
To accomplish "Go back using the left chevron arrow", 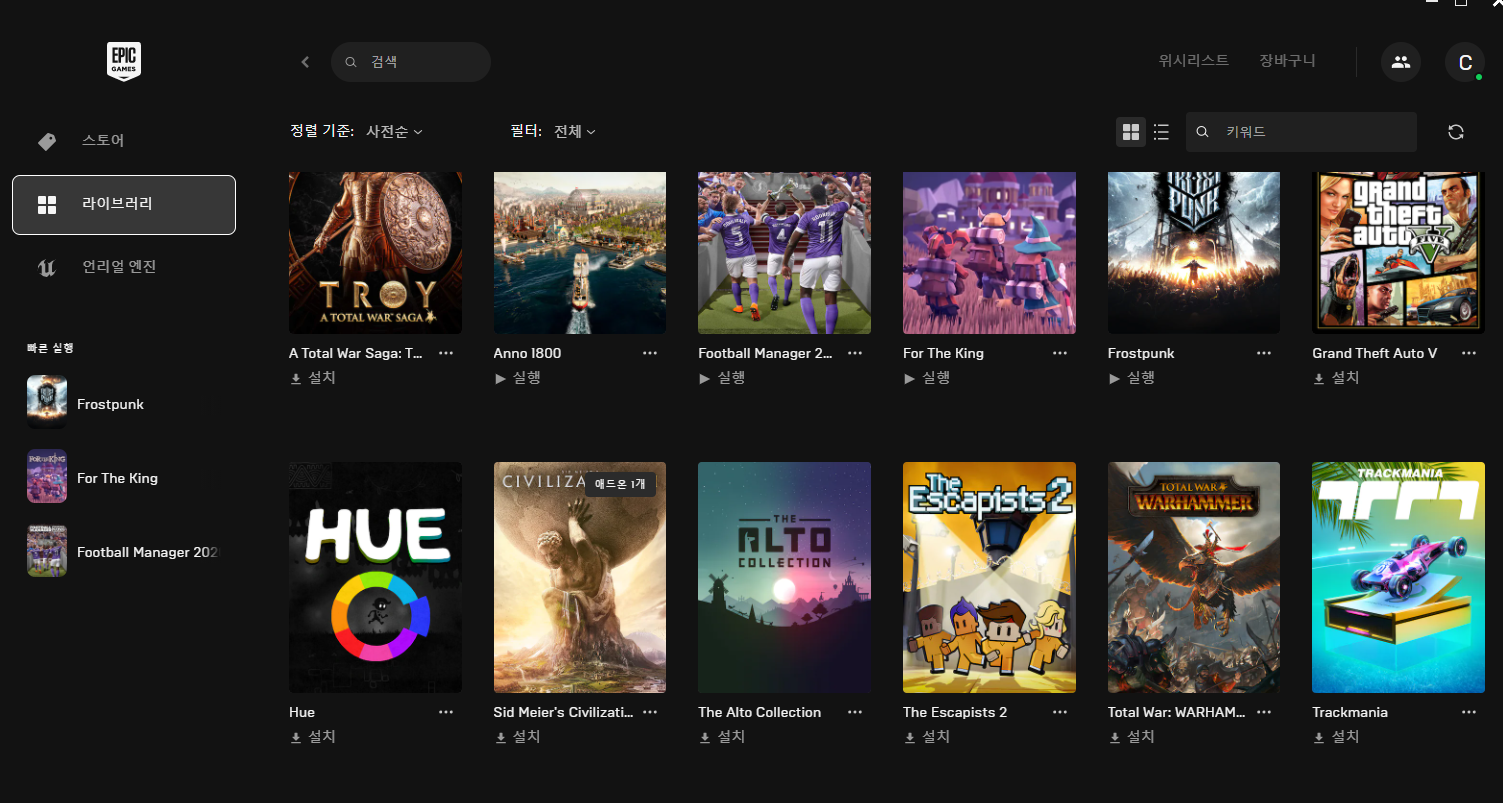I will pos(305,62).
